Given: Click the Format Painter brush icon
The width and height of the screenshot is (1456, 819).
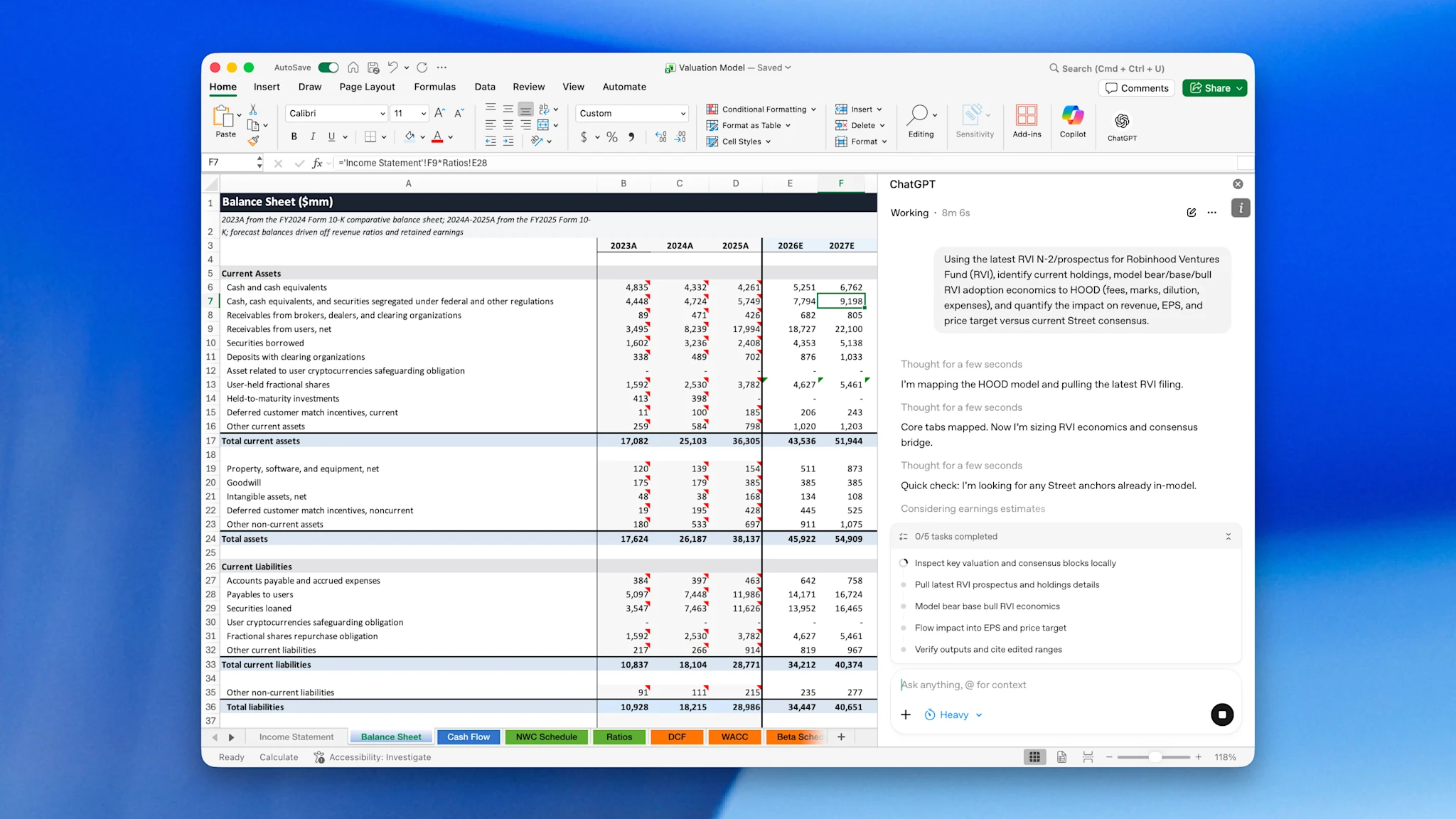Looking at the screenshot, I should pyautogui.click(x=253, y=141).
